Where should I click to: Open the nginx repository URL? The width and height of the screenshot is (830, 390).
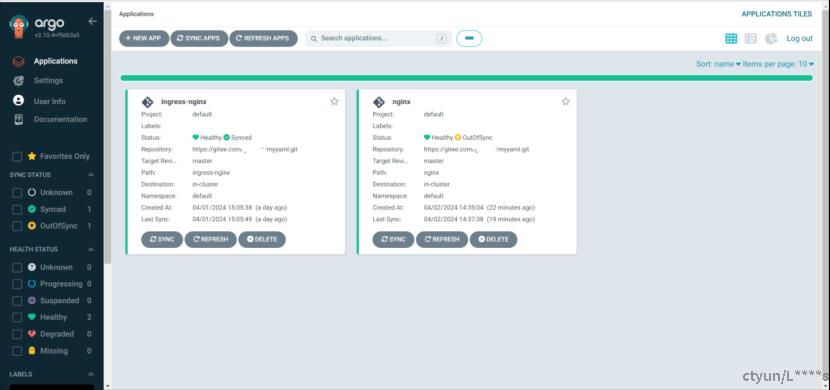(x=476, y=150)
